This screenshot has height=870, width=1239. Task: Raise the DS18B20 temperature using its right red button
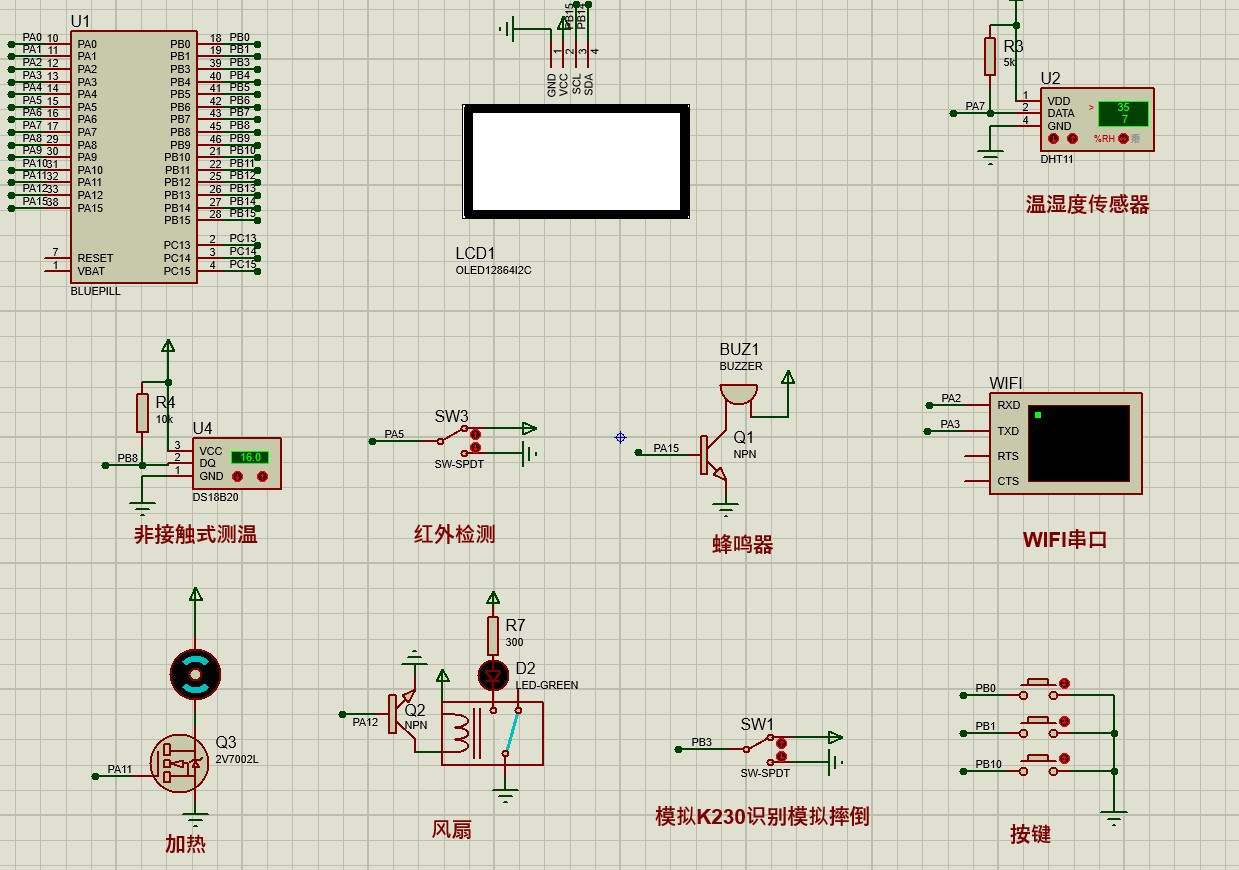[262, 476]
